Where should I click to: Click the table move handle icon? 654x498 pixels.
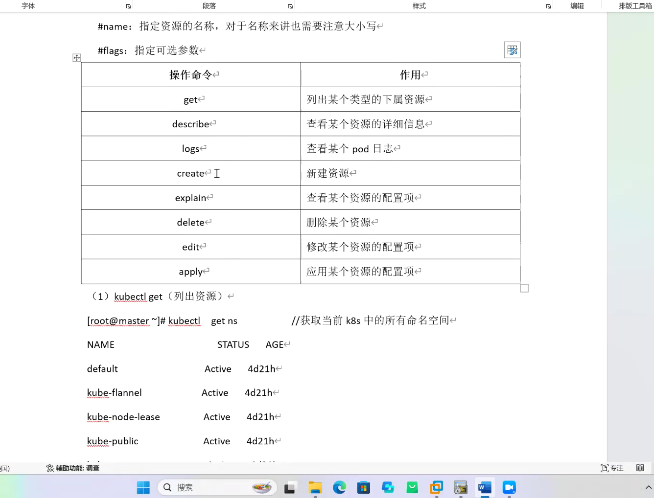point(76,58)
